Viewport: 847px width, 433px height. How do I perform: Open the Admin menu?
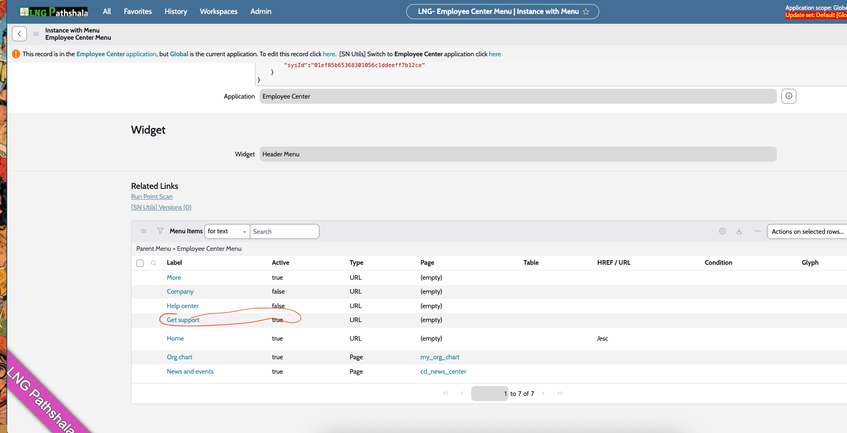click(261, 11)
